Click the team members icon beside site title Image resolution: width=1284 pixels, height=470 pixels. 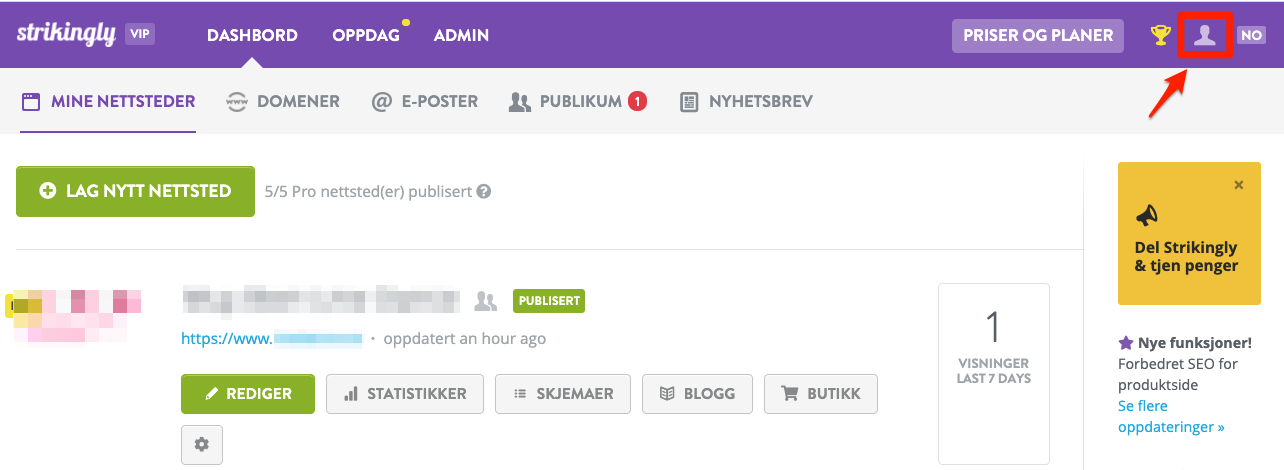486,300
